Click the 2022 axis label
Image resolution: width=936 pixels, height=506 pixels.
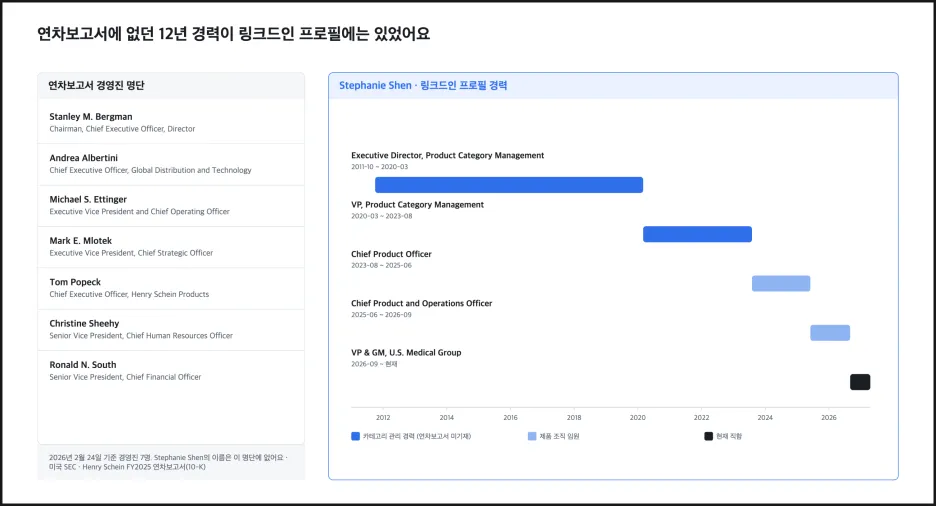click(701, 418)
